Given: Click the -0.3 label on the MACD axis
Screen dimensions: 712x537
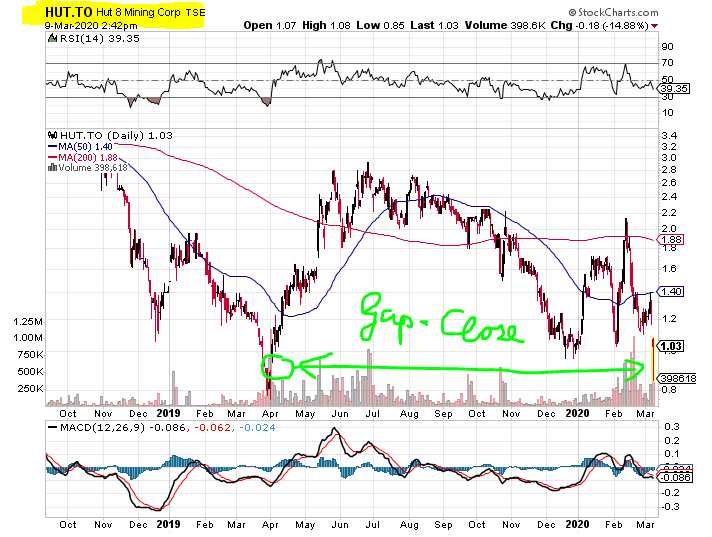Looking at the screenshot, I should click(669, 507).
